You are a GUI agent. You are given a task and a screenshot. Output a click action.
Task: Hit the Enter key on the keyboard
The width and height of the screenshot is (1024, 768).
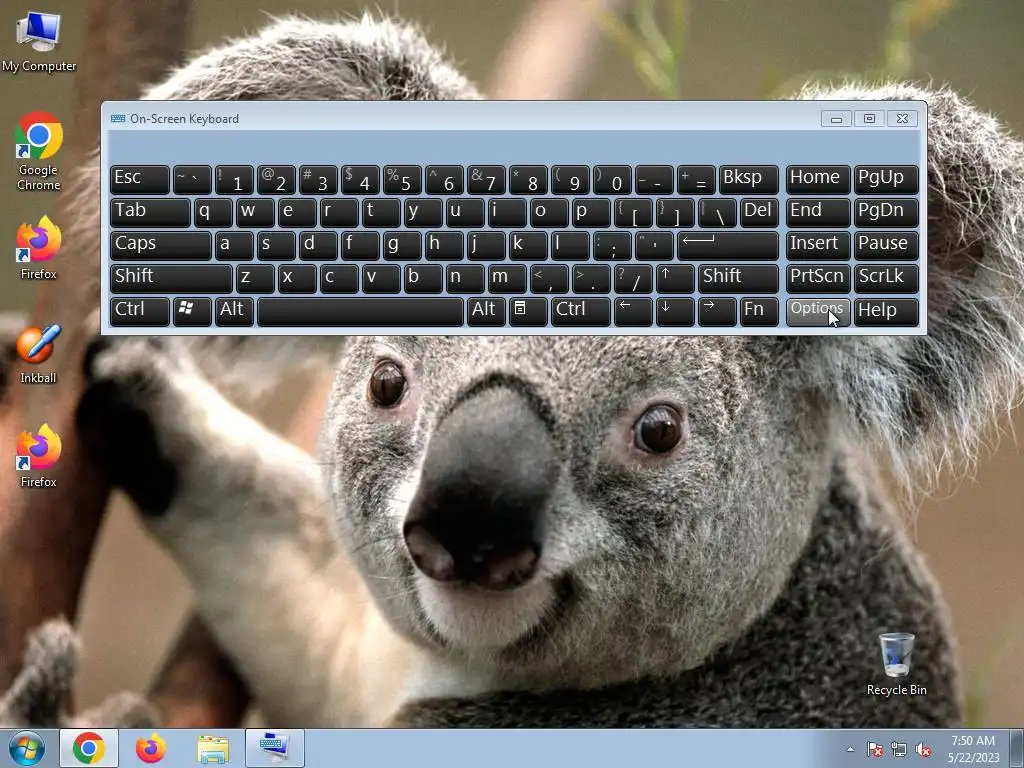[728, 246]
